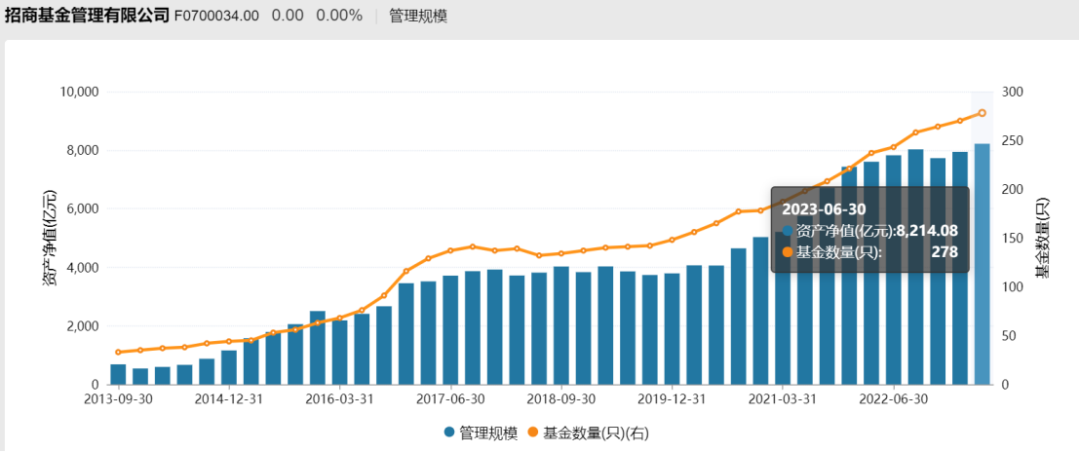Select the 2017-06-30 x-axis date label
The image size is (1080, 452).
pyautogui.click(x=453, y=399)
